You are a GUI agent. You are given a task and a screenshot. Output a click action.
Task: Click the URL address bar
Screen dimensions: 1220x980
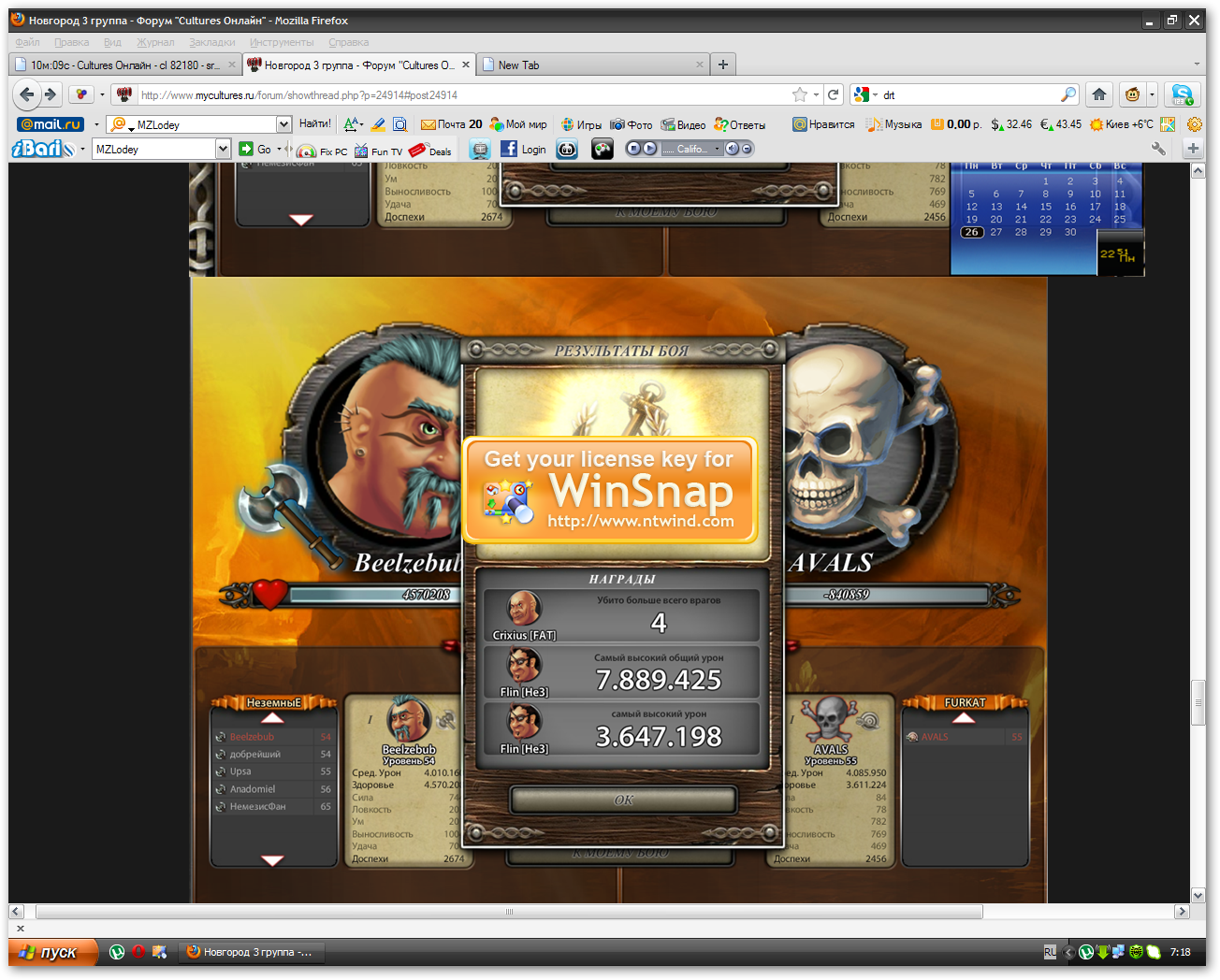coord(463,94)
